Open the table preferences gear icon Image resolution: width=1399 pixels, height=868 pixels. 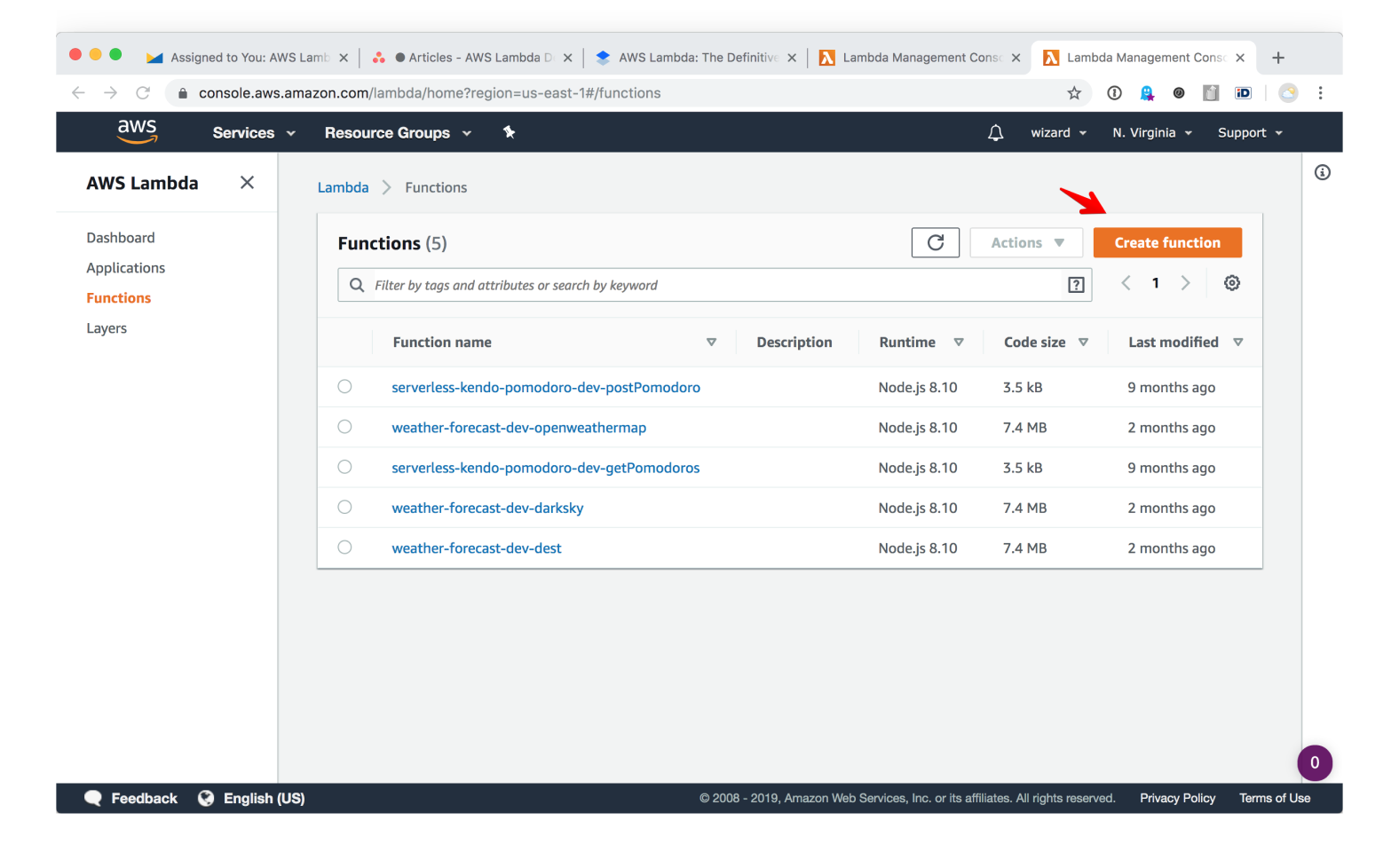1231,283
